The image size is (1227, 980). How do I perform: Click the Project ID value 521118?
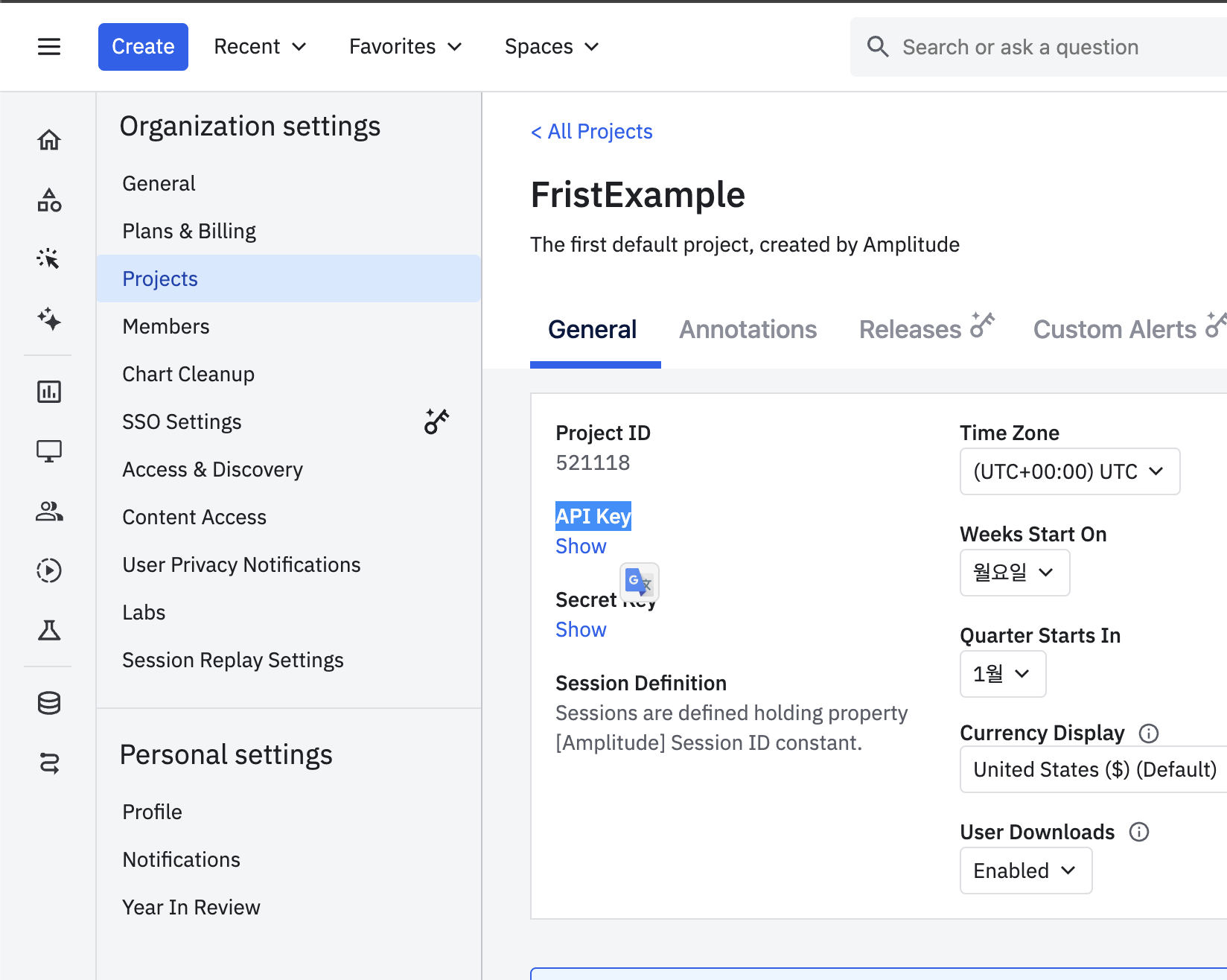click(x=593, y=462)
